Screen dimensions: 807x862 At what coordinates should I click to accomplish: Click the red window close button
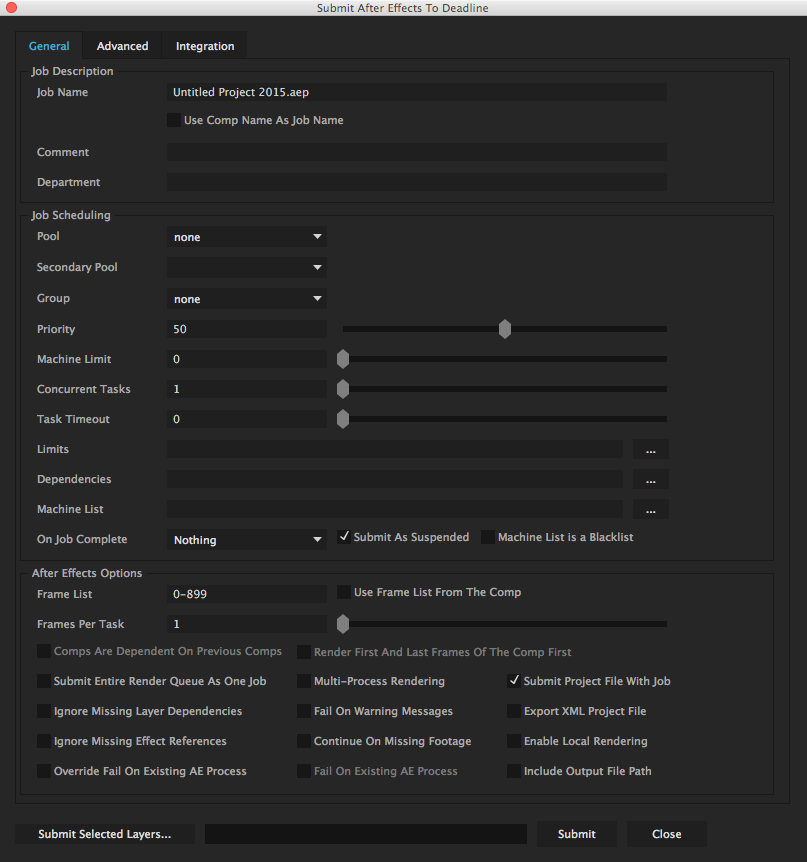tap(11, 8)
